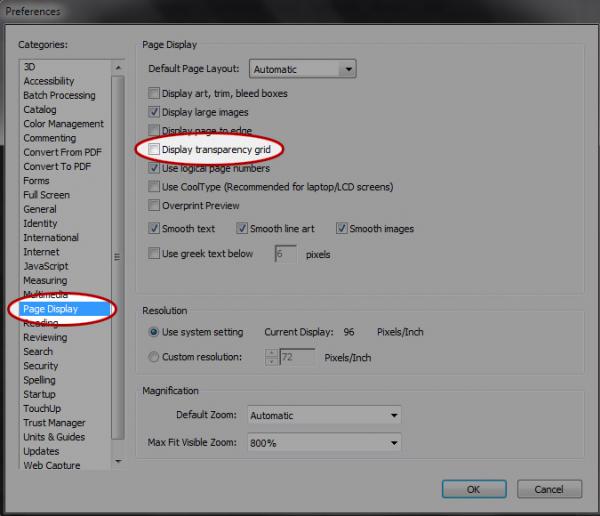Uncheck Display large images
The image size is (600, 516).
[x=154, y=112]
